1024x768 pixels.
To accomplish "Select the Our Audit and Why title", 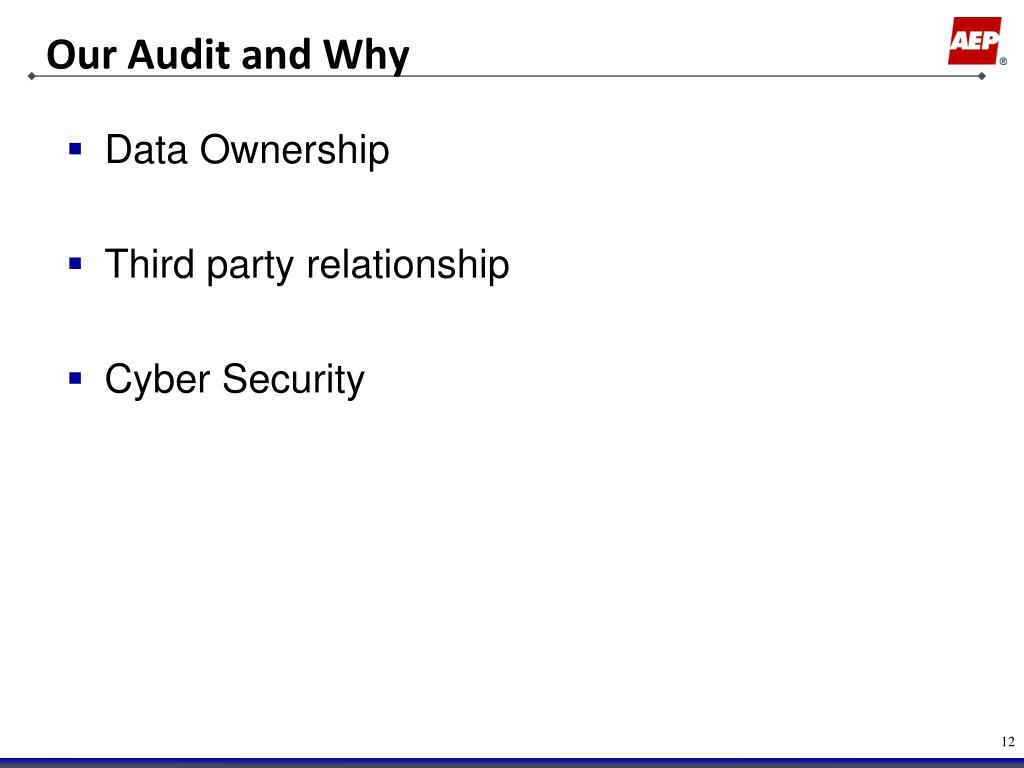I will (x=228, y=54).
